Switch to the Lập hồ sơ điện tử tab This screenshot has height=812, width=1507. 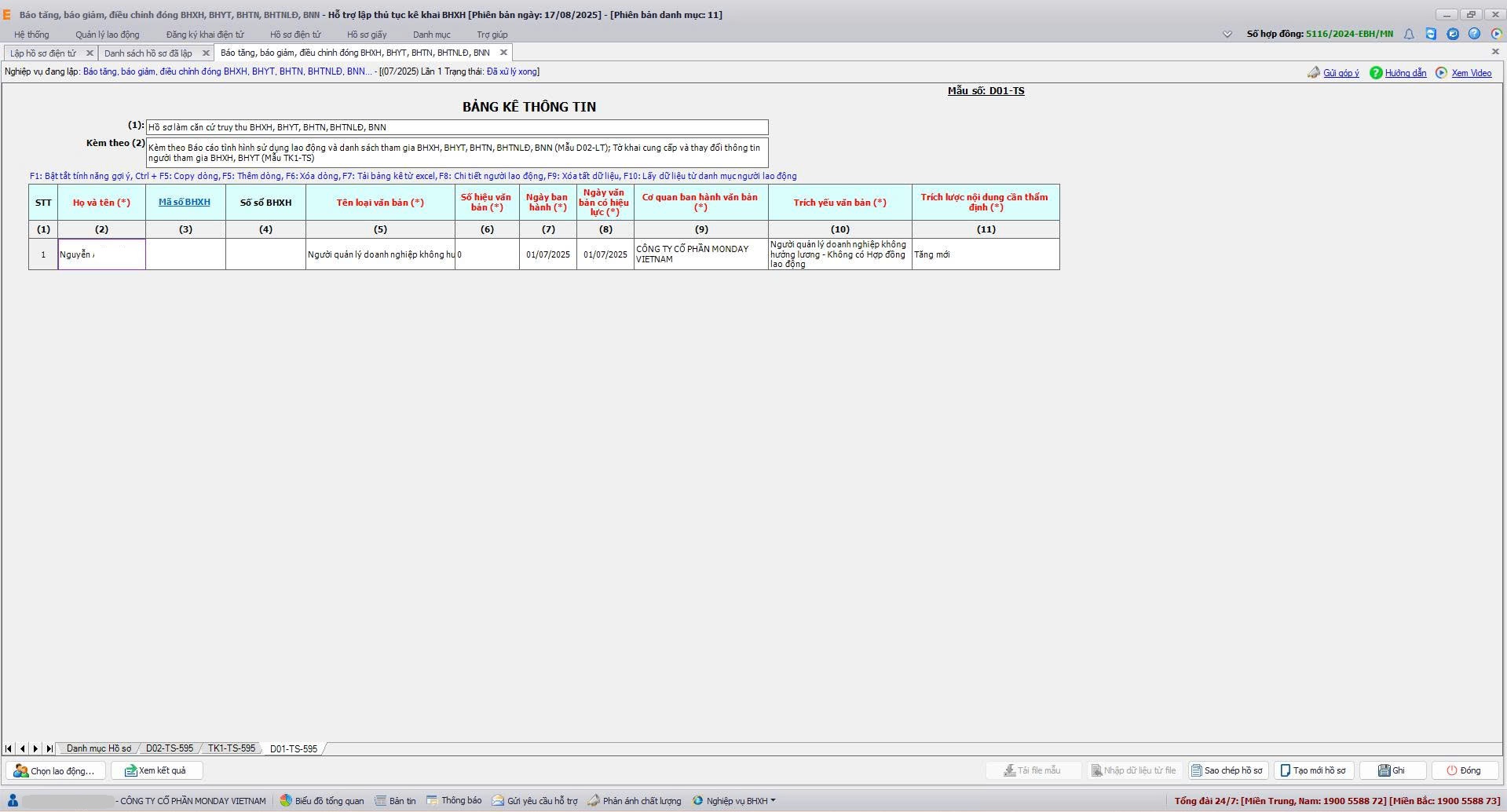click(x=43, y=53)
